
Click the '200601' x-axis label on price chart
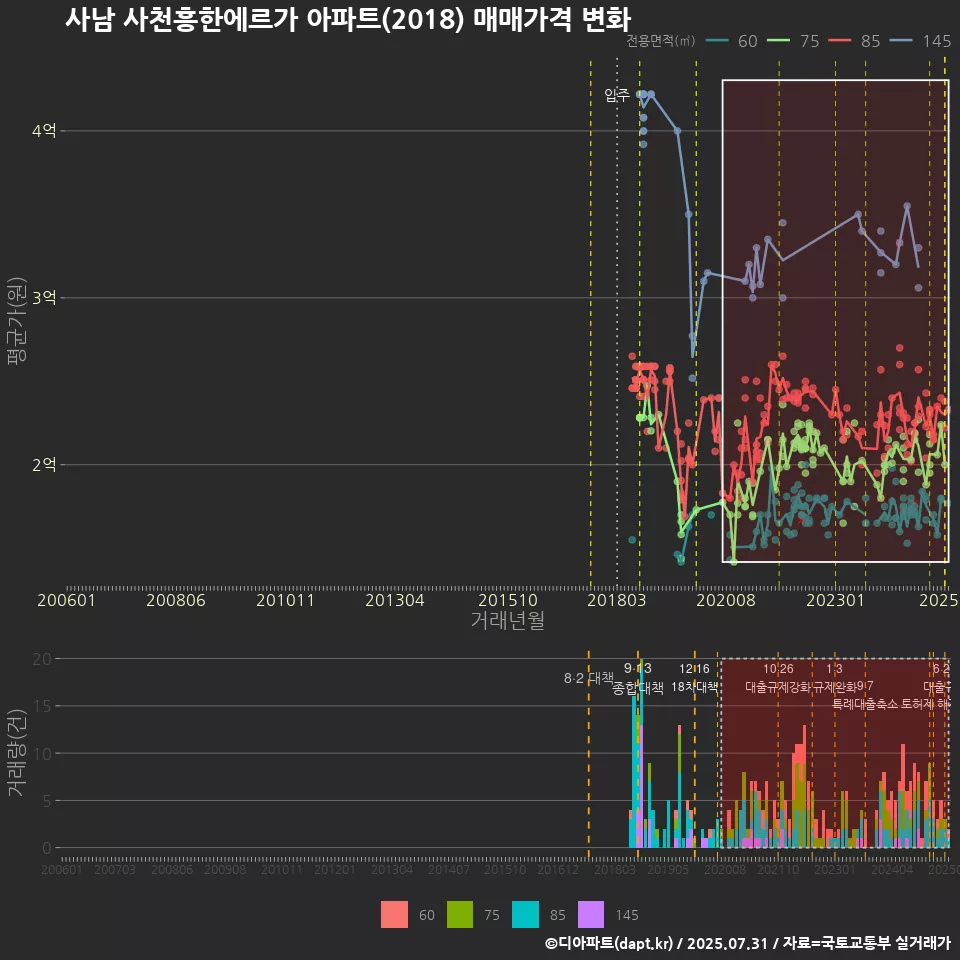pyautogui.click(x=66, y=600)
